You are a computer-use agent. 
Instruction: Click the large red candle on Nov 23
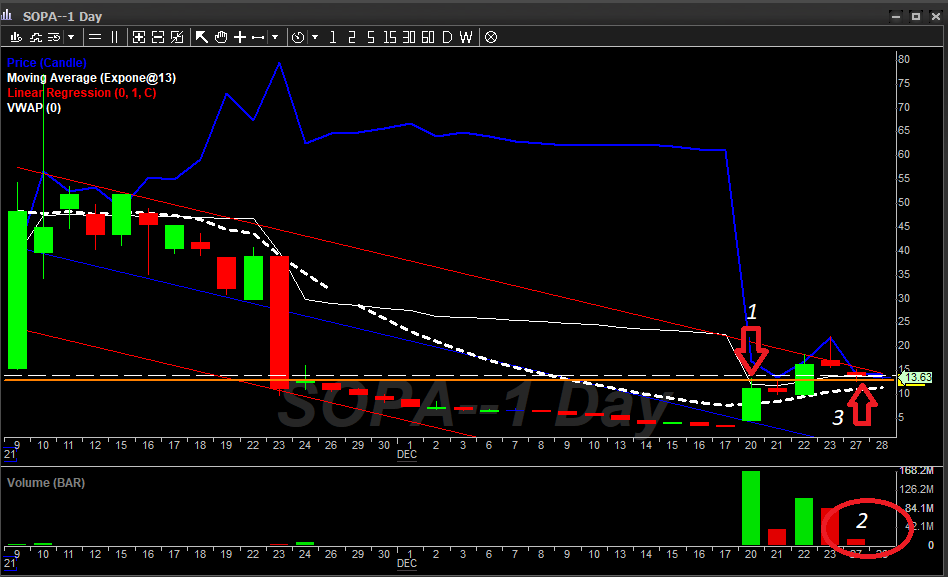coord(279,322)
